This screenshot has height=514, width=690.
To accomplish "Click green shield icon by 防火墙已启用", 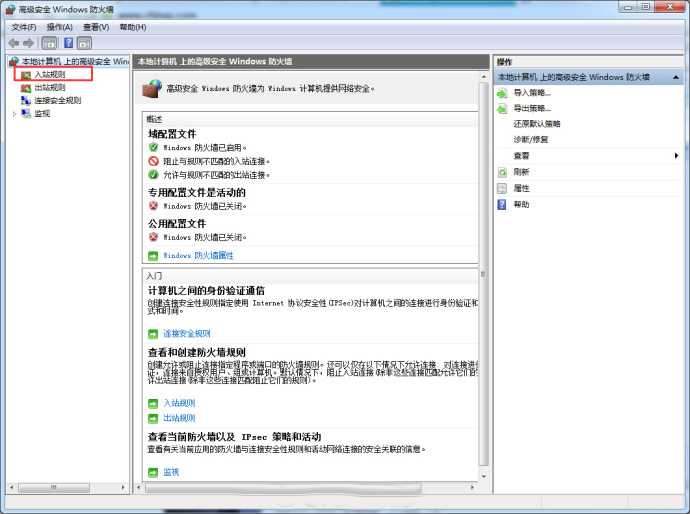I will 153,147.
